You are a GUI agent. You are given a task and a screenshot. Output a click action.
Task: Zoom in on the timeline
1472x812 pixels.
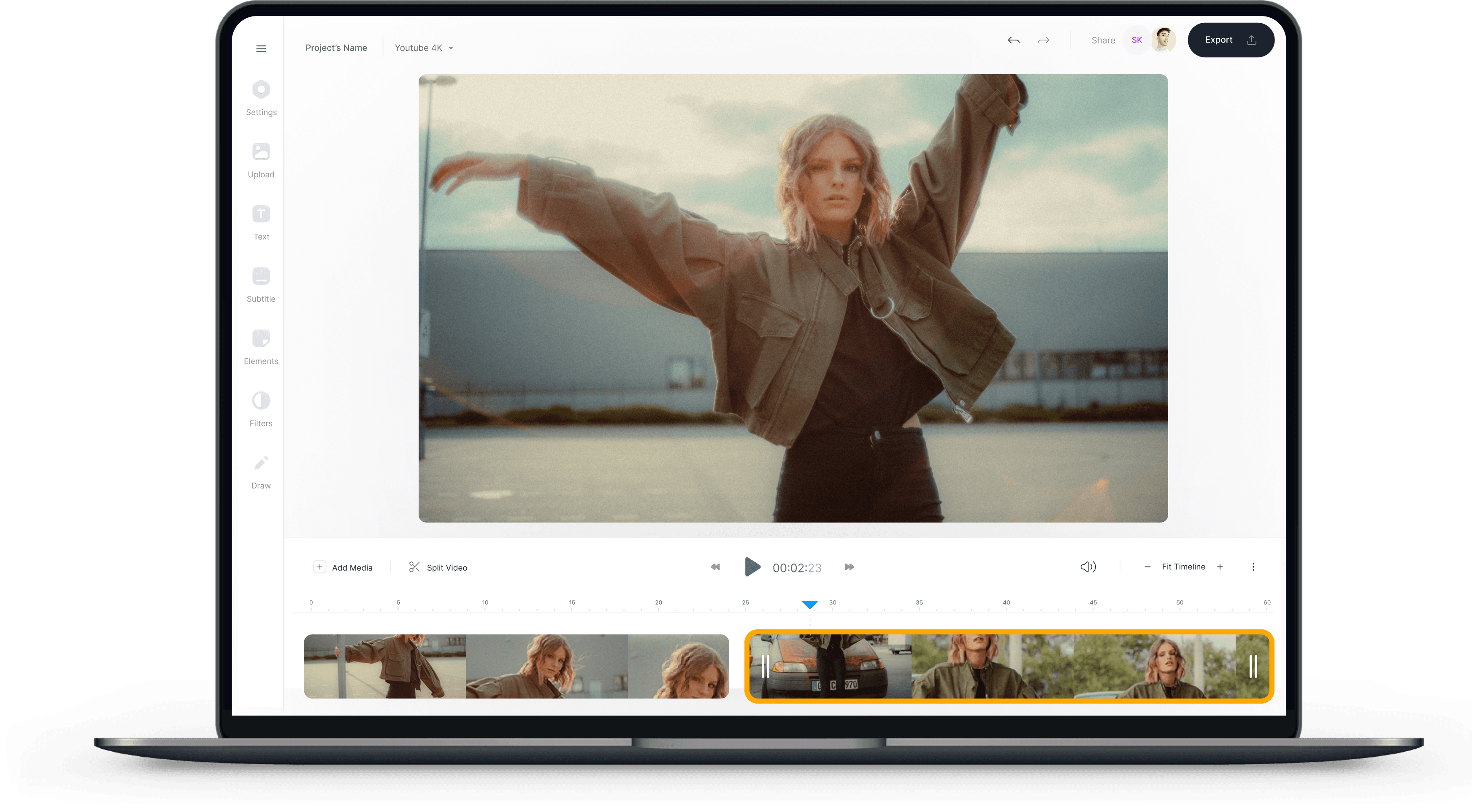point(1220,567)
